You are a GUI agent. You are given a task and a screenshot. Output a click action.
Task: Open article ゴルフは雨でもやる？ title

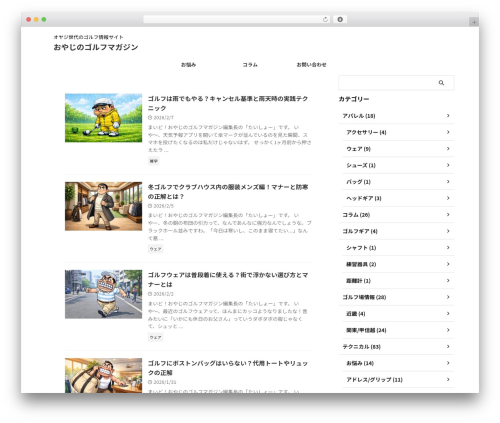(228, 103)
